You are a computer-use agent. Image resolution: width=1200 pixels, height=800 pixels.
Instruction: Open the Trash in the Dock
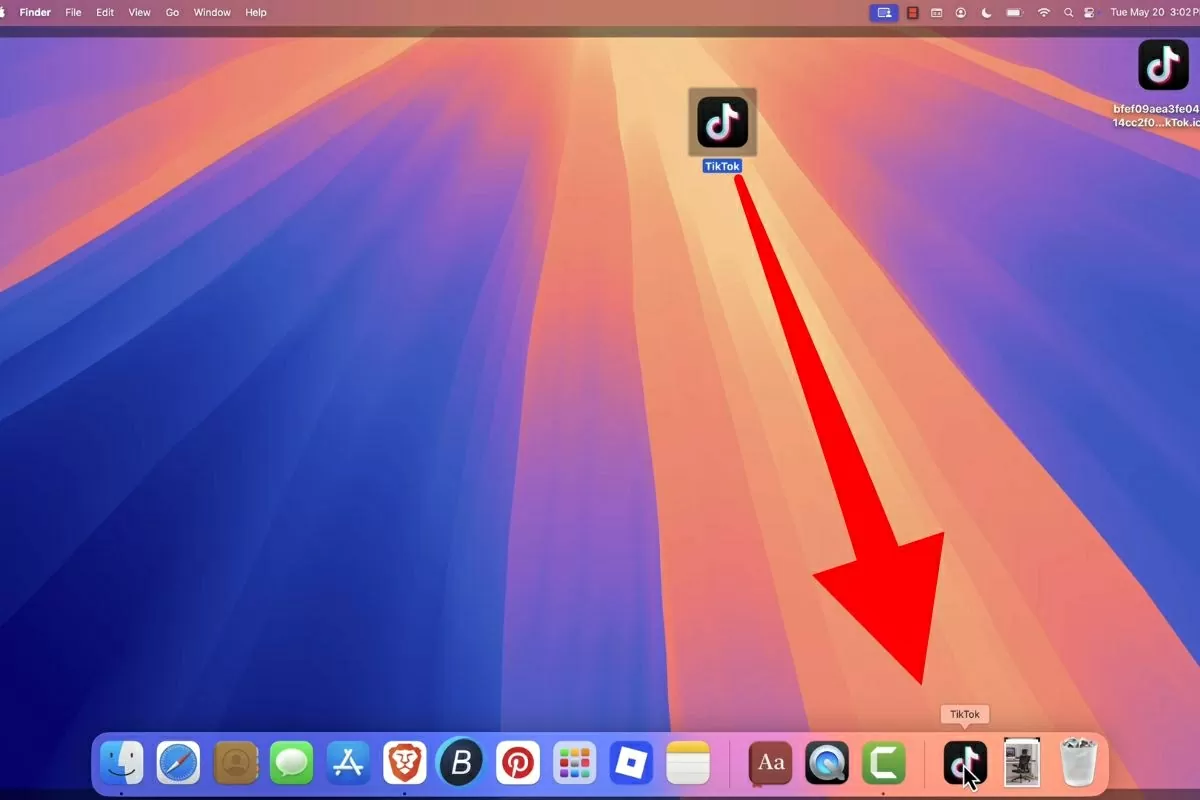click(x=1079, y=763)
